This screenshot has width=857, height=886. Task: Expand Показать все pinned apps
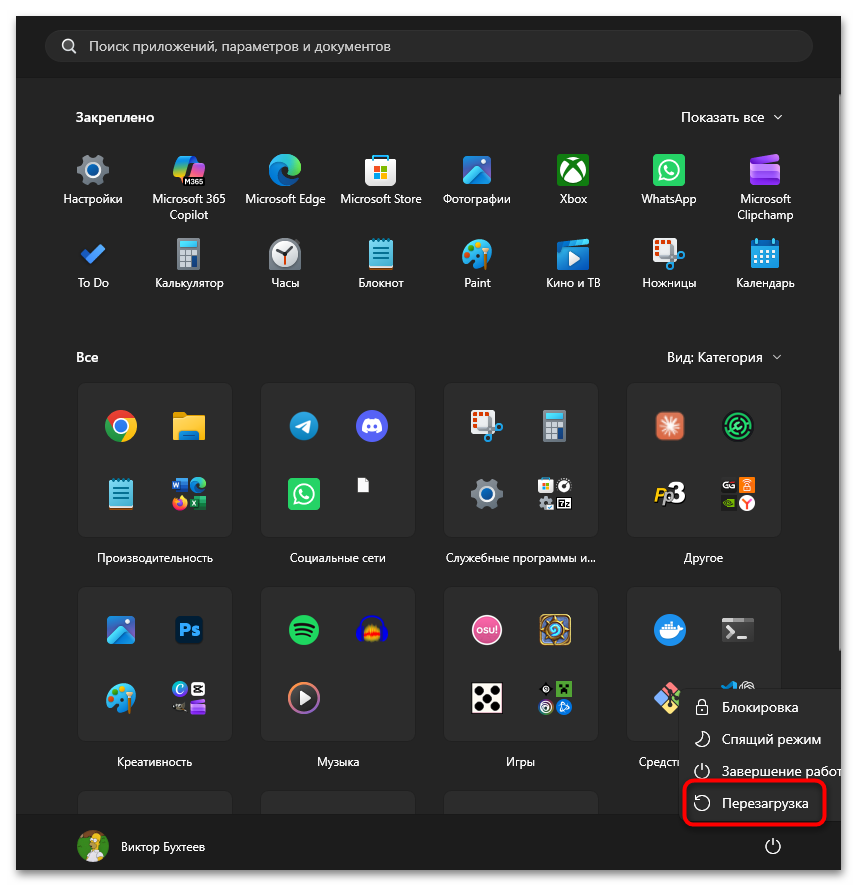pyautogui.click(x=731, y=117)
